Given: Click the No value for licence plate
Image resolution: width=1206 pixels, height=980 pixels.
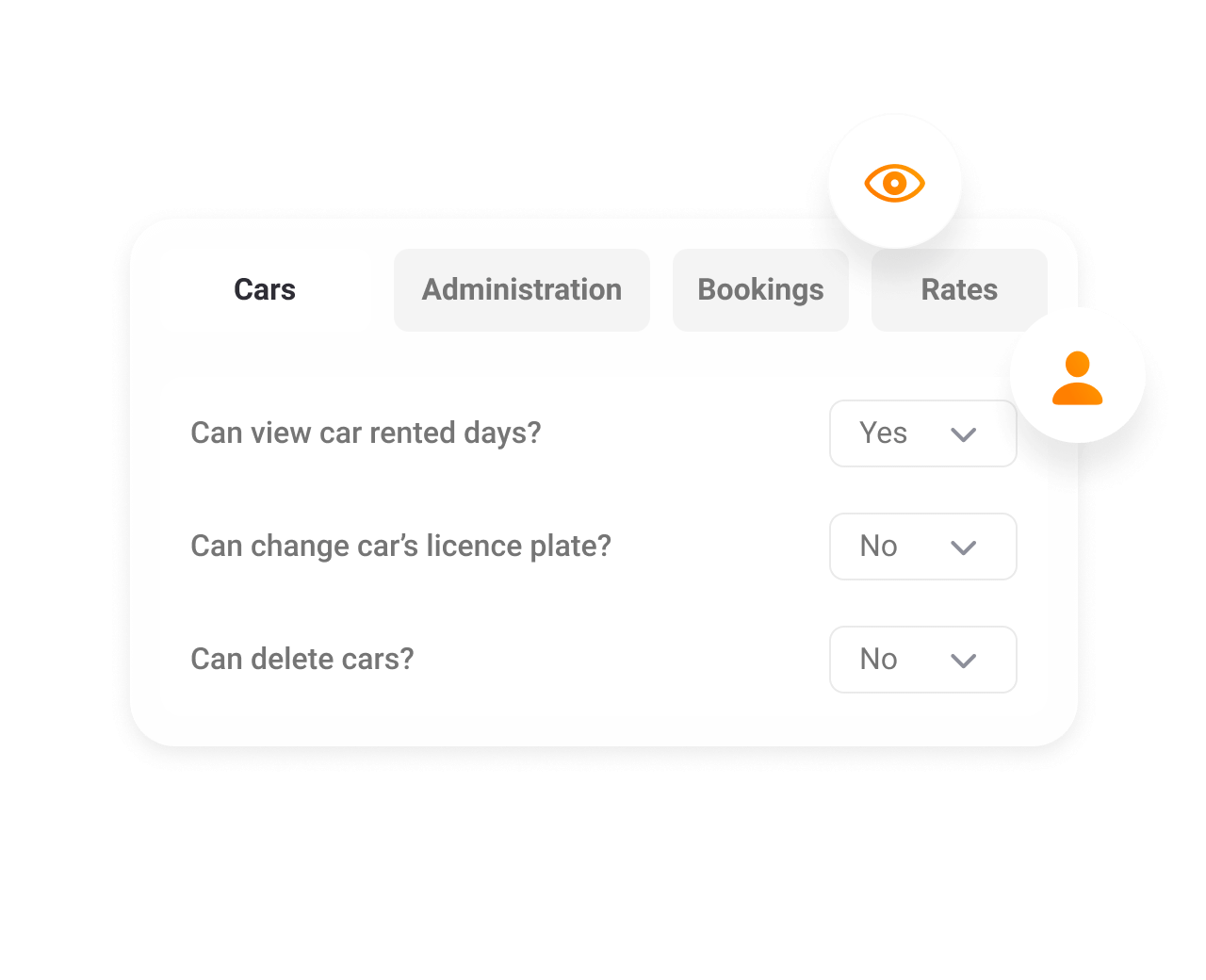Looking at the screenshot, I should pyautogui.click(x=878, y=547).
